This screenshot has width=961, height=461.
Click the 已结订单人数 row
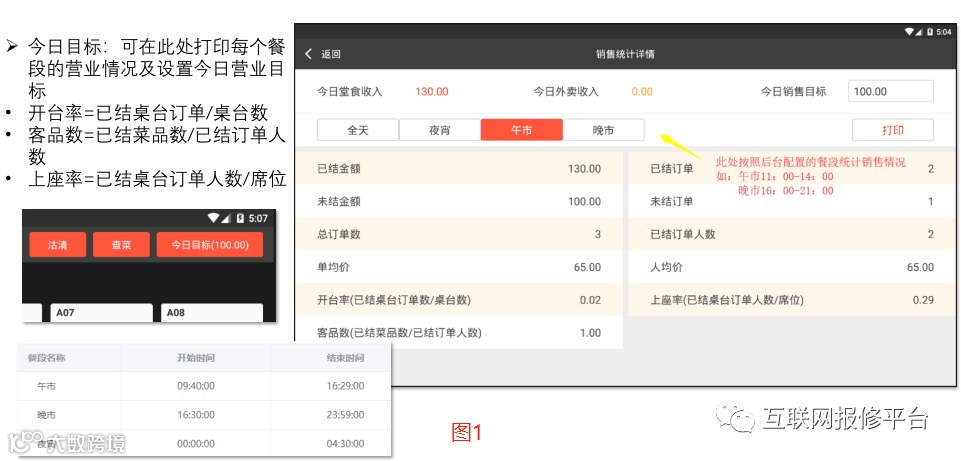[791, 234]
